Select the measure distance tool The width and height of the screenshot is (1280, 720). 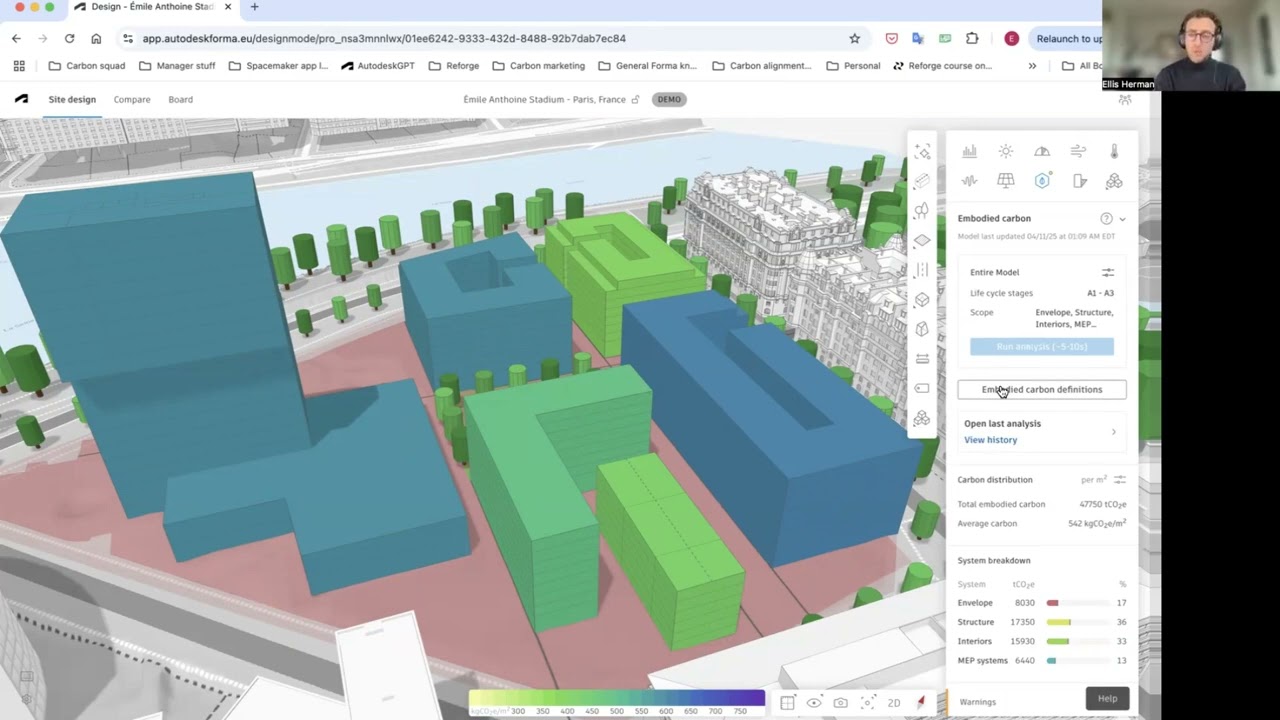[922, 359]
